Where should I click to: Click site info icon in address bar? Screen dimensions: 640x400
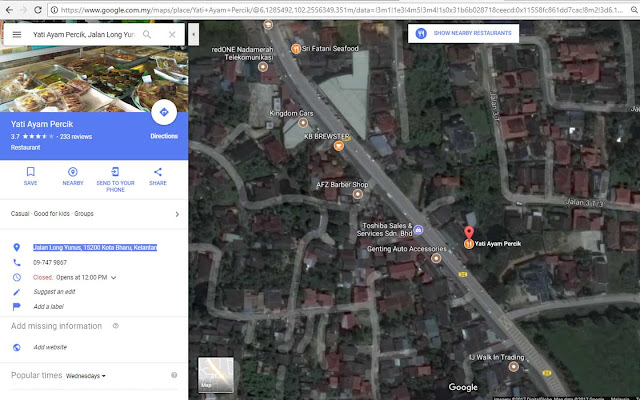click(54, 10)
